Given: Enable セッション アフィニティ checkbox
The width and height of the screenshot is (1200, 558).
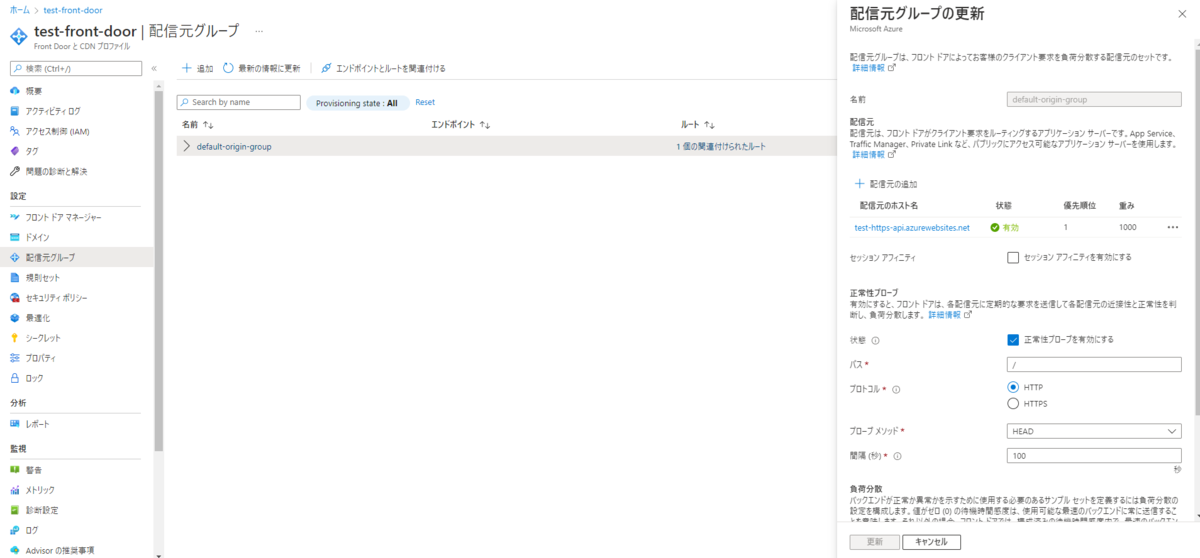Looking at the screenshot, I should (1013, 257).
